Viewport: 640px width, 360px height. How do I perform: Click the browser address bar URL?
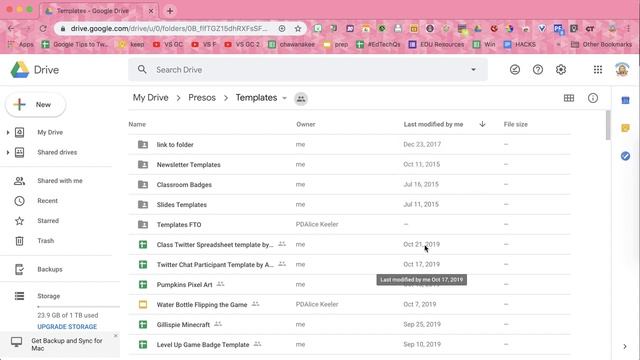[169, 29]
